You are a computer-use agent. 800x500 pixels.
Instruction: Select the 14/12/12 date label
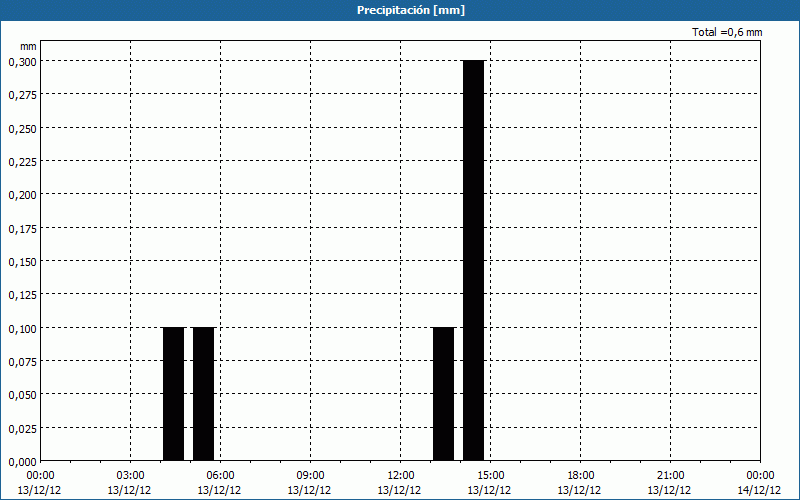click(x=759, y=490)
